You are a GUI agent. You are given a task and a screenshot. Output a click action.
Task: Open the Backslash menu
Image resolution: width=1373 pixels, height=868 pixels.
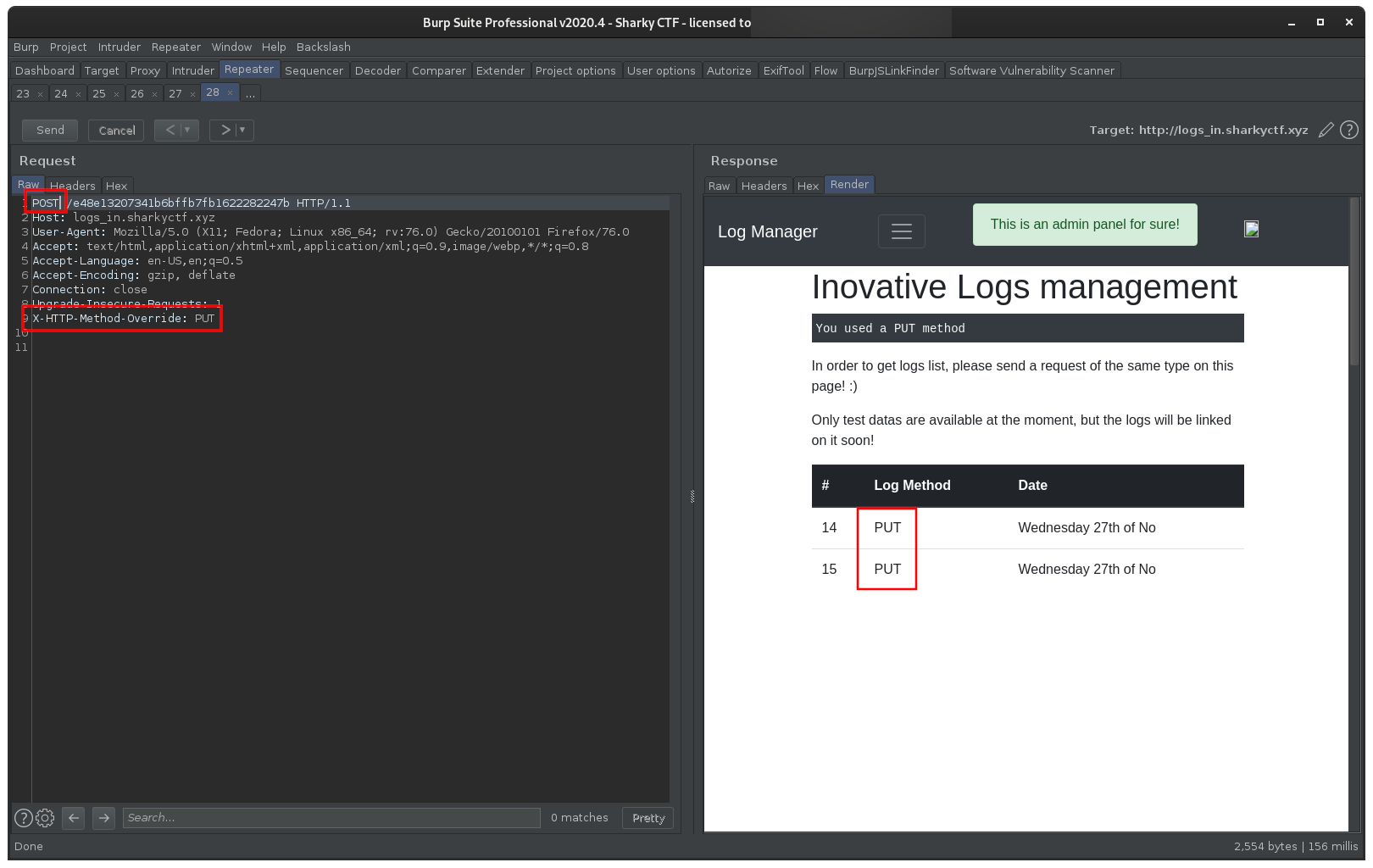324,47
